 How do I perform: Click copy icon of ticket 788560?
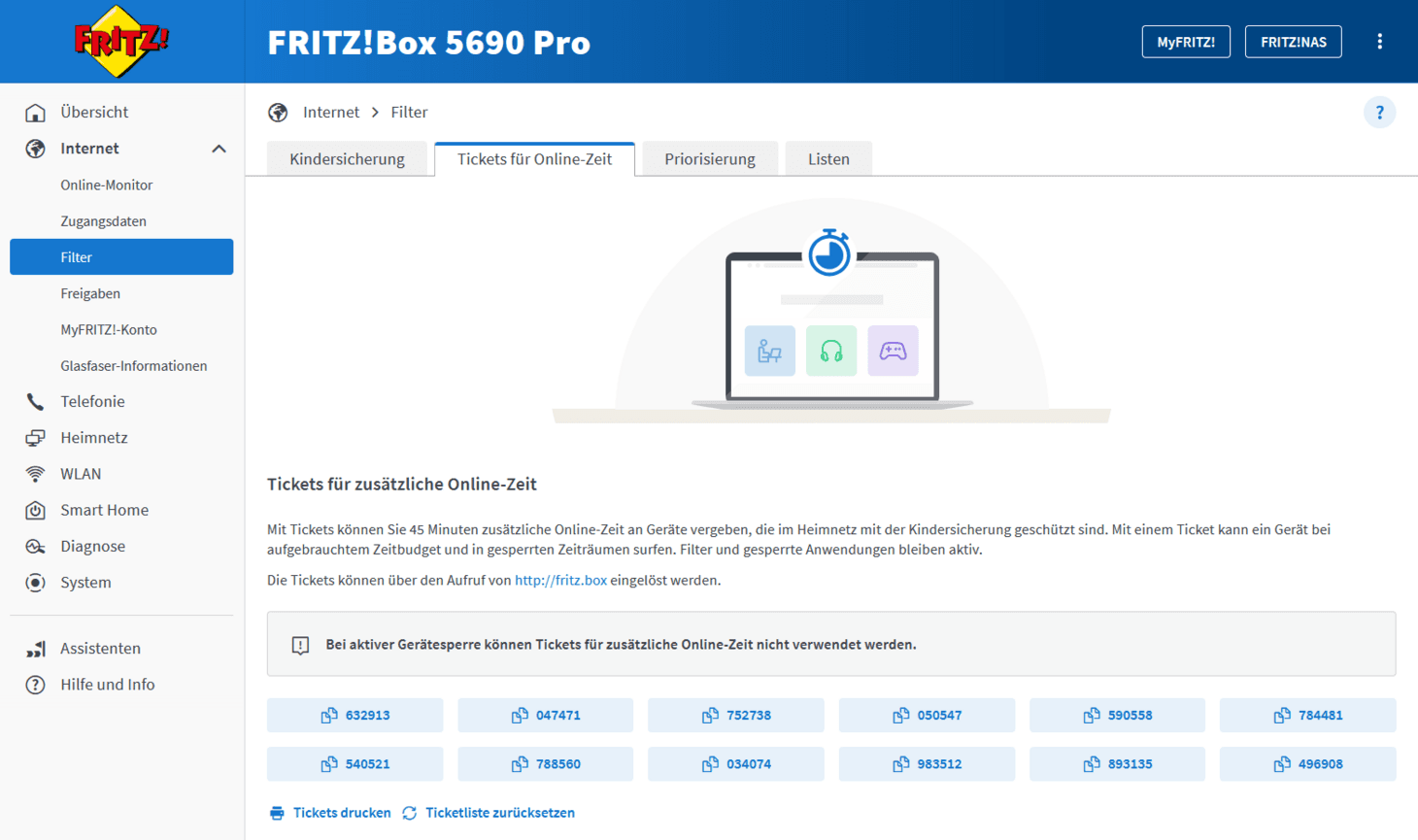(520, 764)
